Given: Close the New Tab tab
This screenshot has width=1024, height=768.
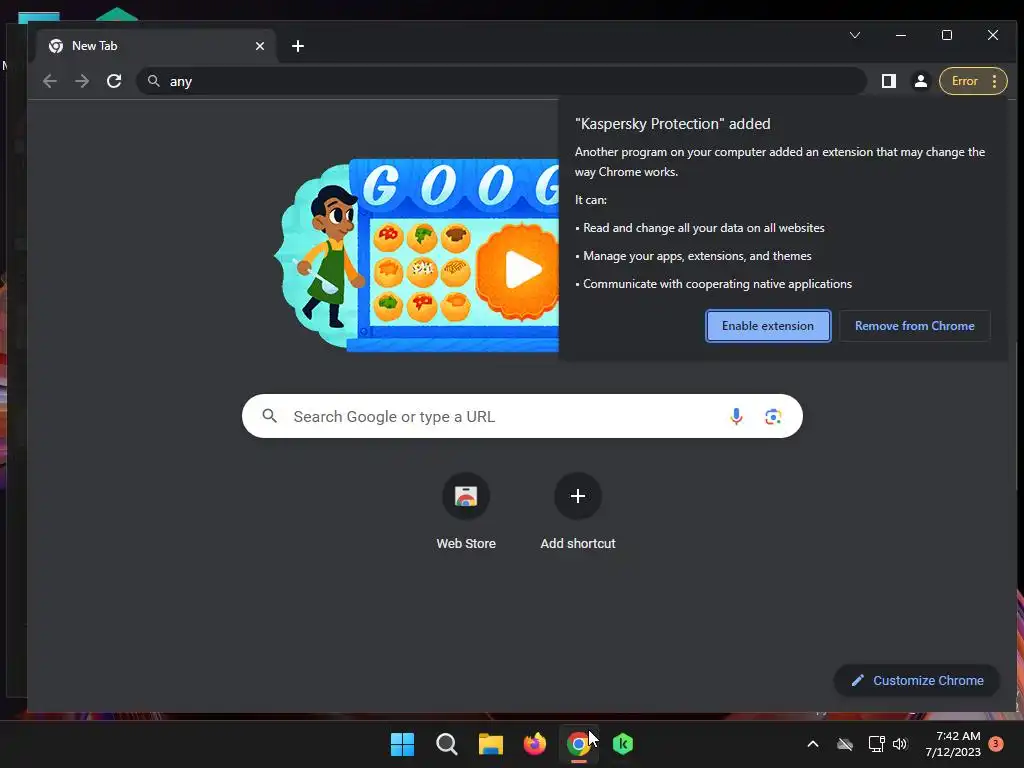Looking at the screenshot, I should pos(260,46).
